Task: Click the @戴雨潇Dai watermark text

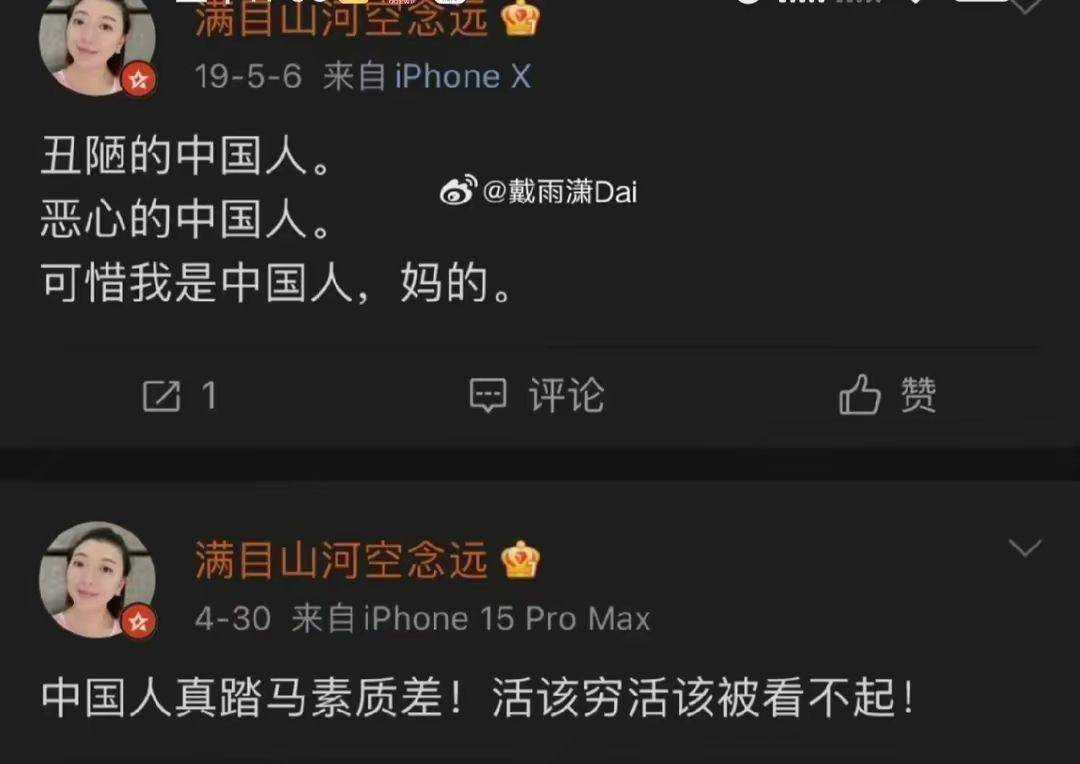Action: 560,192
